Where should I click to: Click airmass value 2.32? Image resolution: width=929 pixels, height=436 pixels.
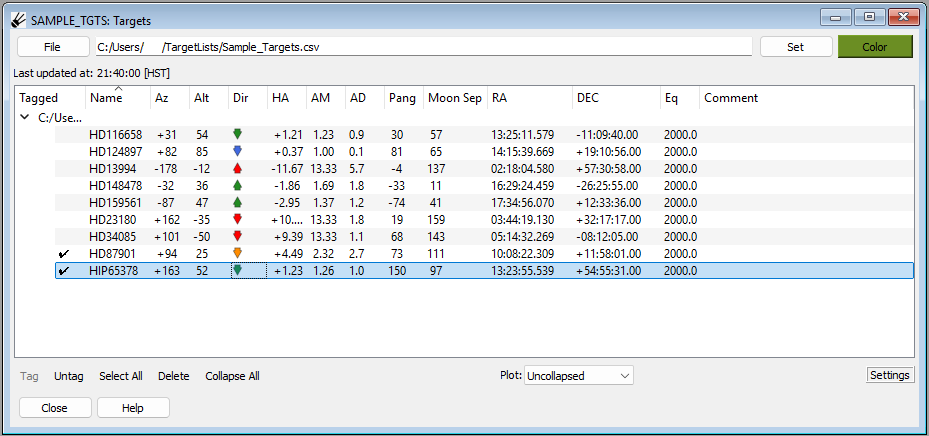pyautogui.click(x=323, y=254)
